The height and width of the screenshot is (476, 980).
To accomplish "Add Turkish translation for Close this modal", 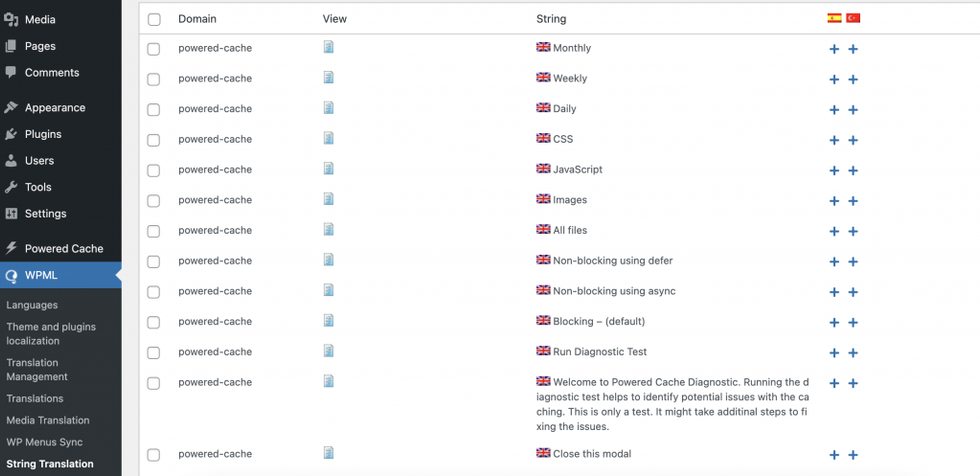I will [853, 455].
